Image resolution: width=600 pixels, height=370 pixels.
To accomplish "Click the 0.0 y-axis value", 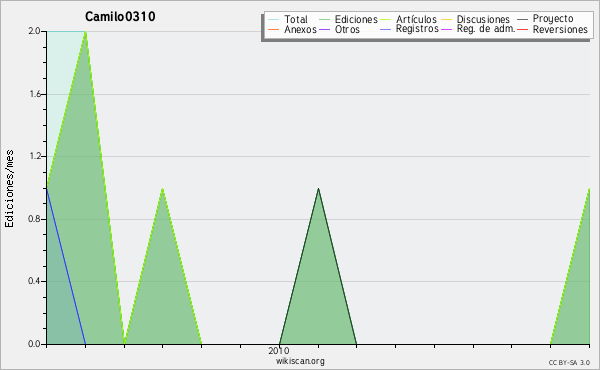I will coord(34,344).
